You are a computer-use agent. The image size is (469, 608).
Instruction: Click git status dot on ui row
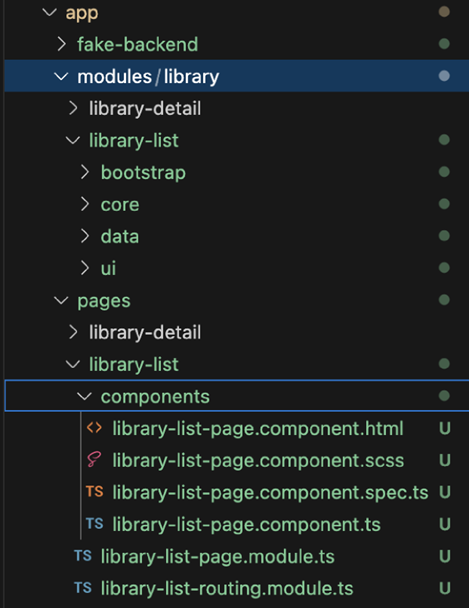point(444,268)
